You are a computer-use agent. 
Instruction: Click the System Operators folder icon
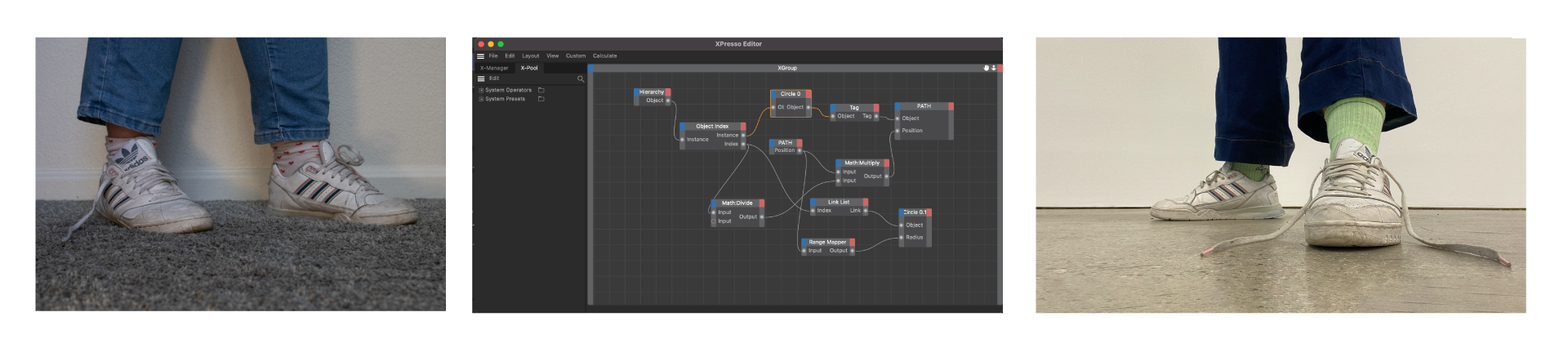(541, 90)
